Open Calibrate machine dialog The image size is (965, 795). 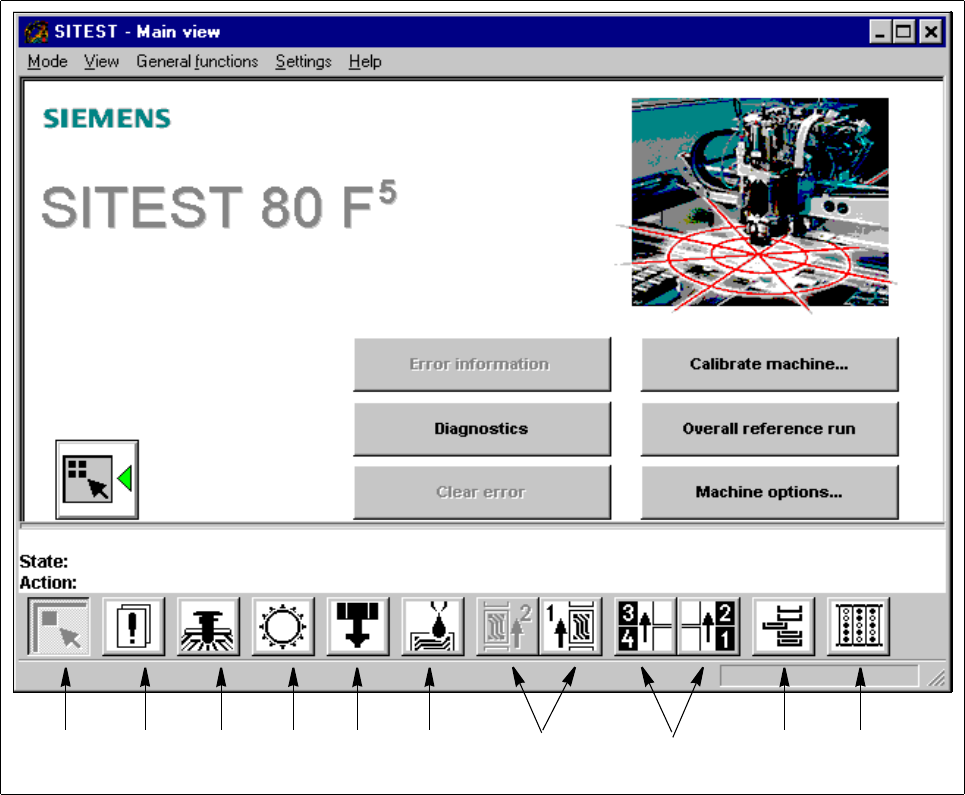pyautogui.click(x=770, y=364)
